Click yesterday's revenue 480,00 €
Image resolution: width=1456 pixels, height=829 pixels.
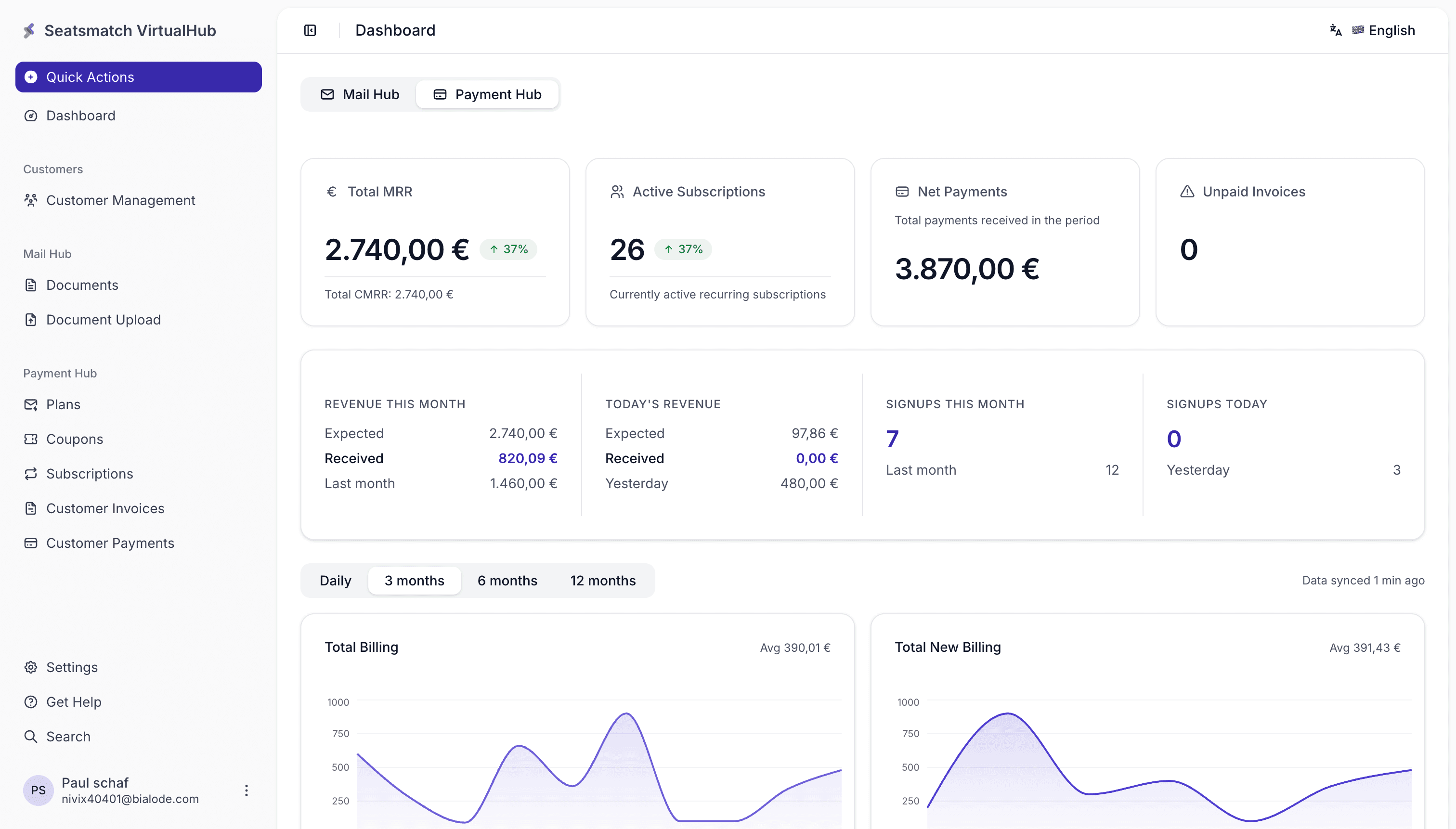click(809, 483)
